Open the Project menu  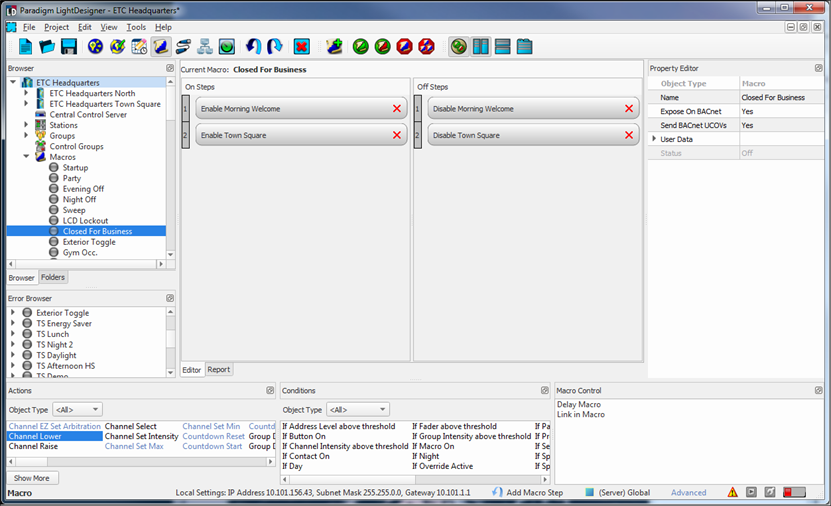56,27
